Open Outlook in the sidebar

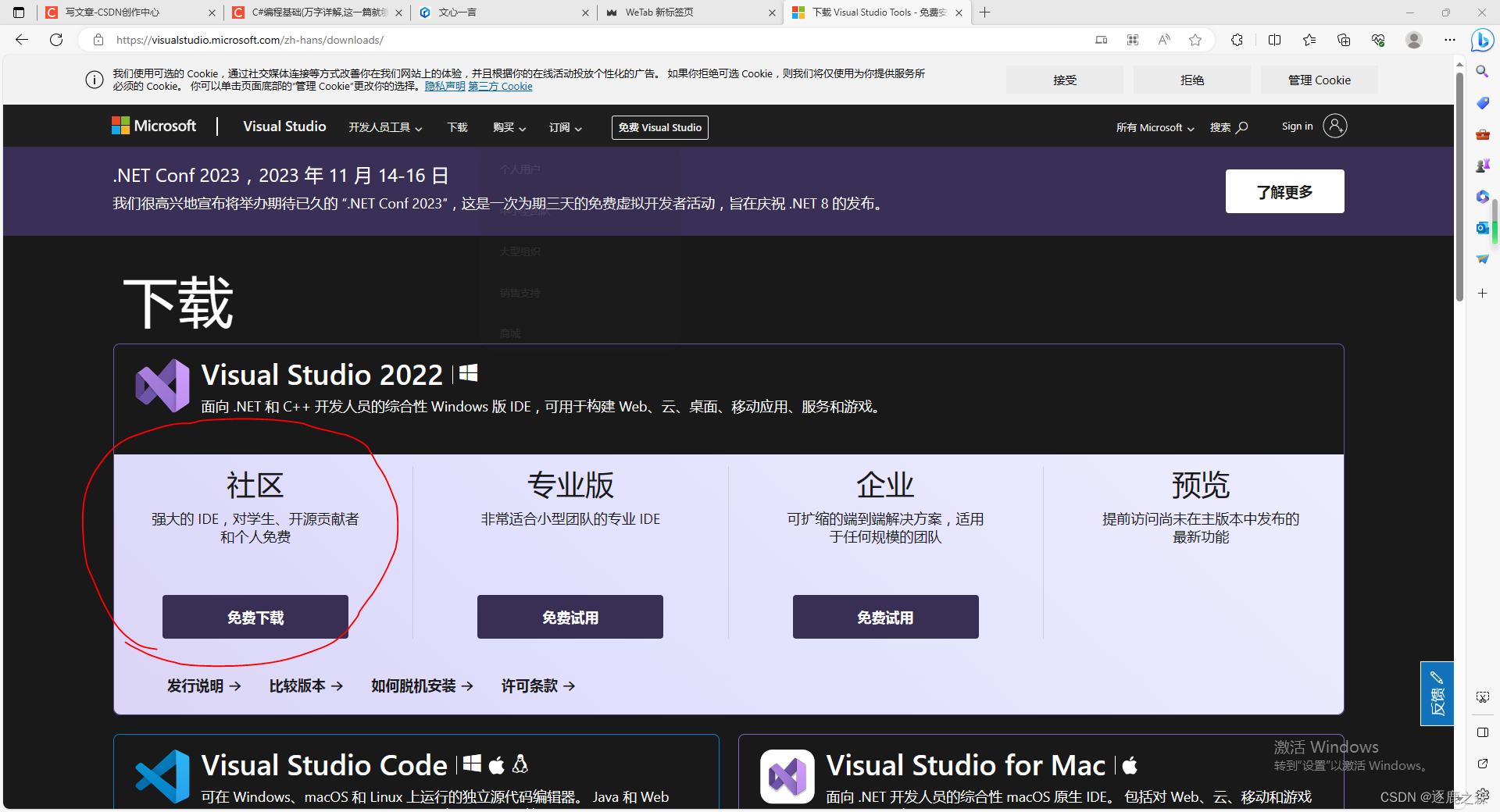[1482, 228]
